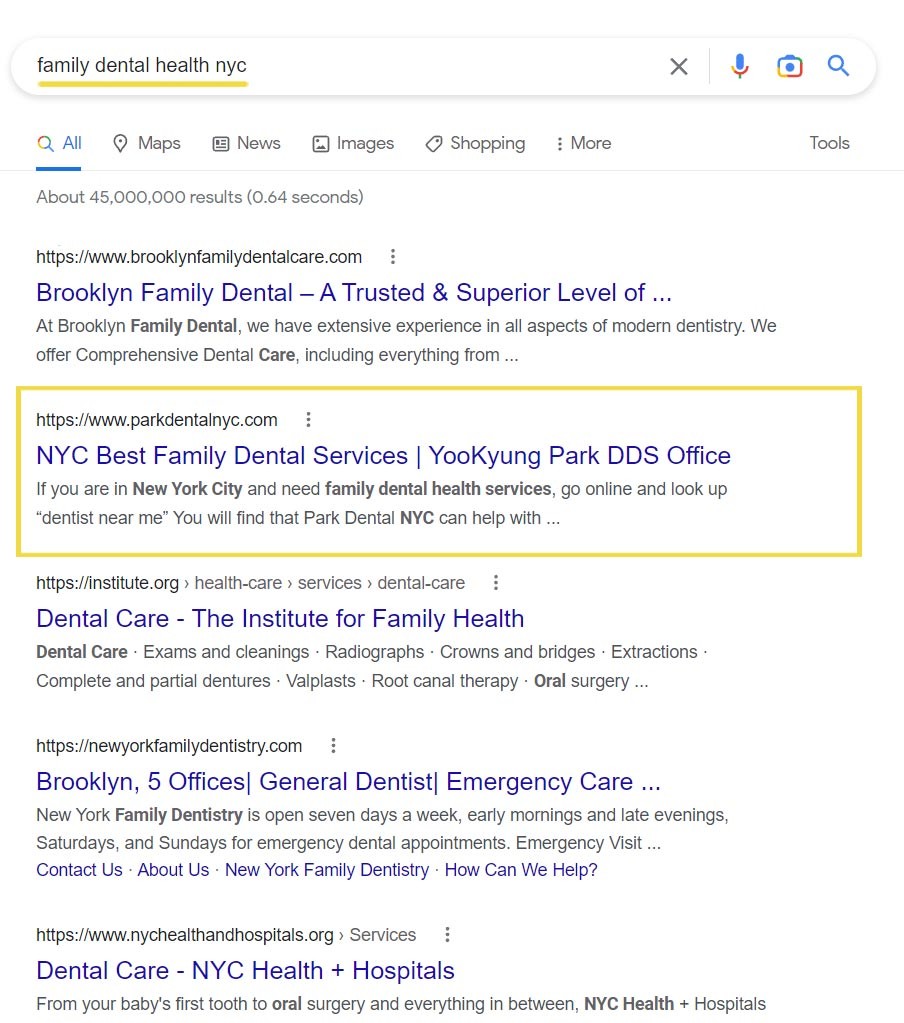Open Dental Care - NYC Health + Hospitals
Screen dimensions: 904x1023
(x=245, y=971)
